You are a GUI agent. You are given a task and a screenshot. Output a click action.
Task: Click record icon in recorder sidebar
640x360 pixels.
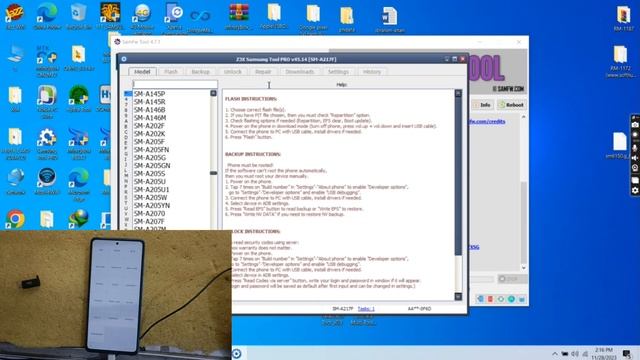coord(635,135)
